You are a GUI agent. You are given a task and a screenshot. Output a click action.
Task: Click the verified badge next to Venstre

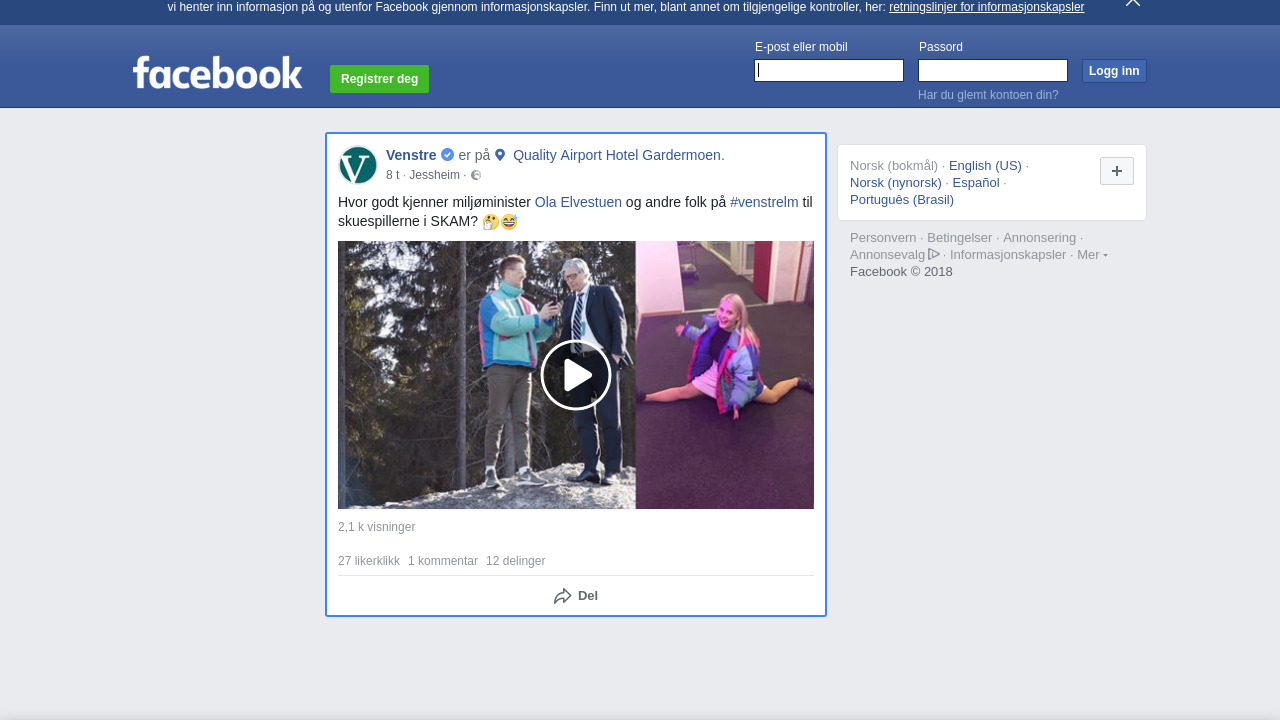point(448,155)
